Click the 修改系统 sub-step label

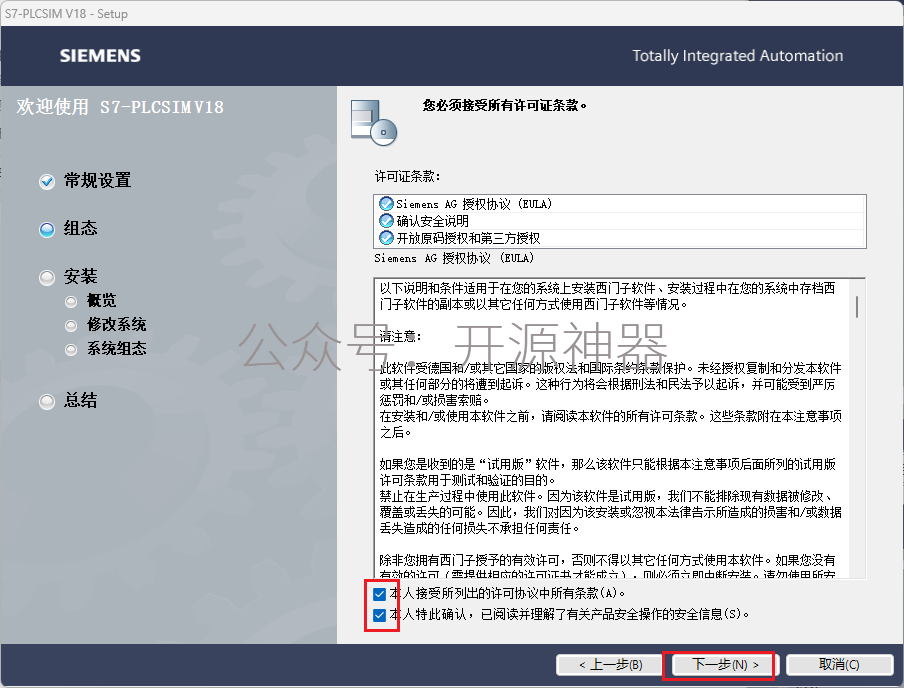(x=116, y=325)
